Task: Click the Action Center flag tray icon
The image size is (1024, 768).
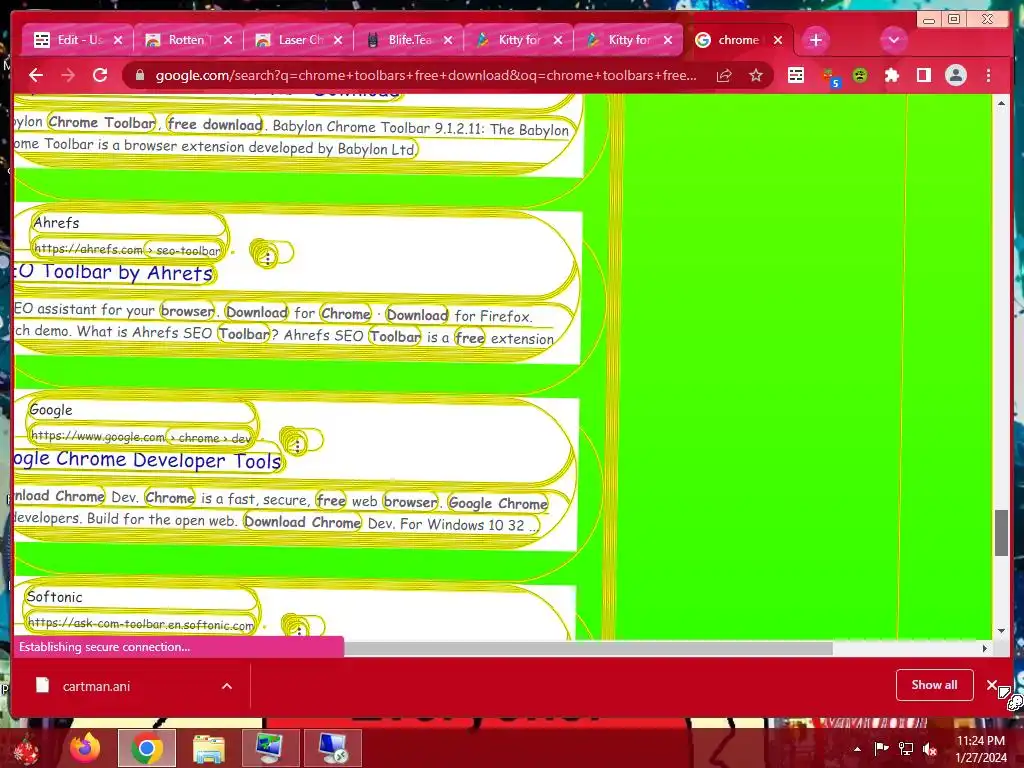Action: click(881, 749)
